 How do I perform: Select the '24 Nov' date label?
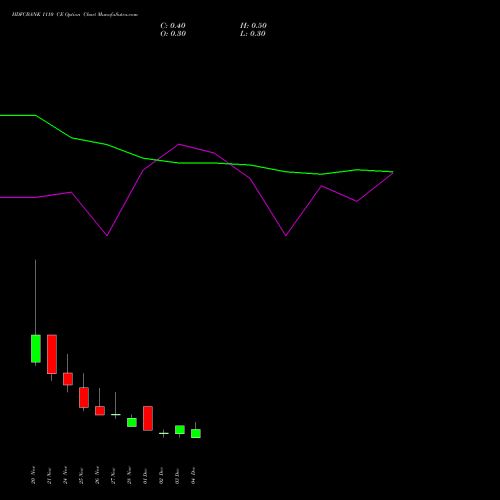65,475
